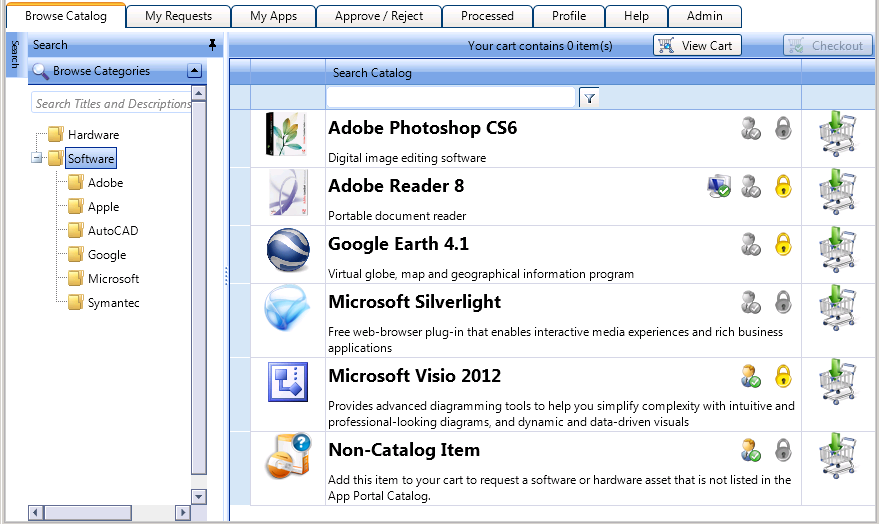Click the horizontal scroll-left arrow
Screen dimensions: 879x524
click(36, 512)
